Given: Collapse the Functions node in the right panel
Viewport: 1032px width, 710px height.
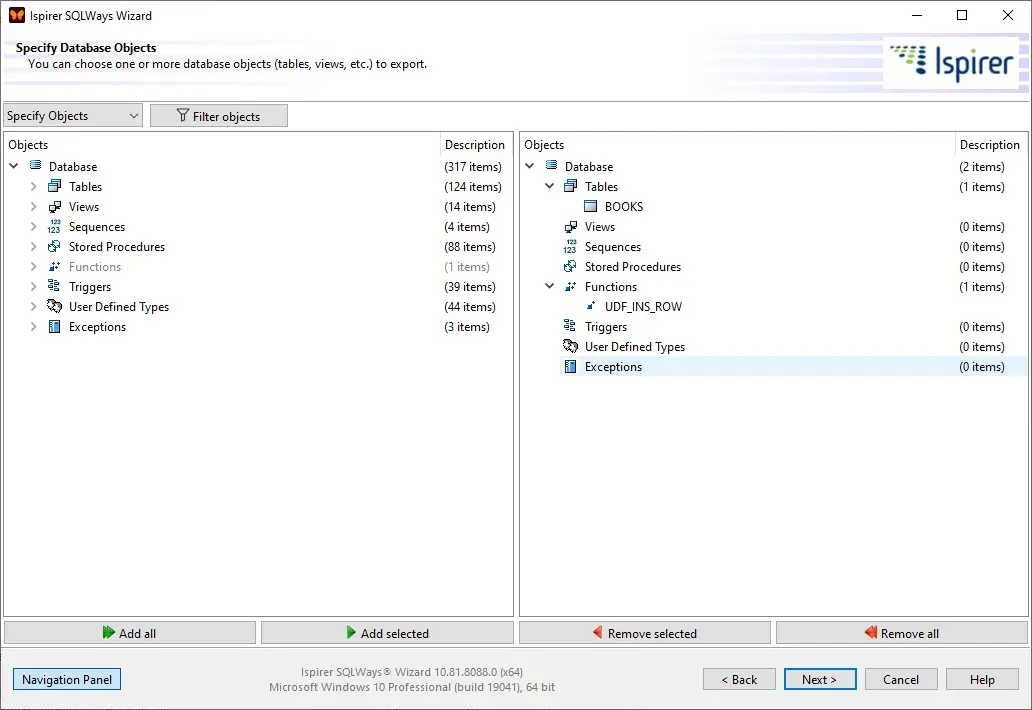Looking at the screenshot, I should coord(550,286).
